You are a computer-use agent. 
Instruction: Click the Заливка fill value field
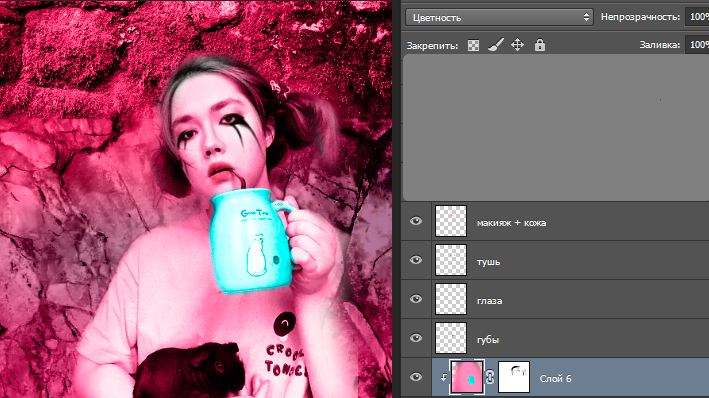697,45
